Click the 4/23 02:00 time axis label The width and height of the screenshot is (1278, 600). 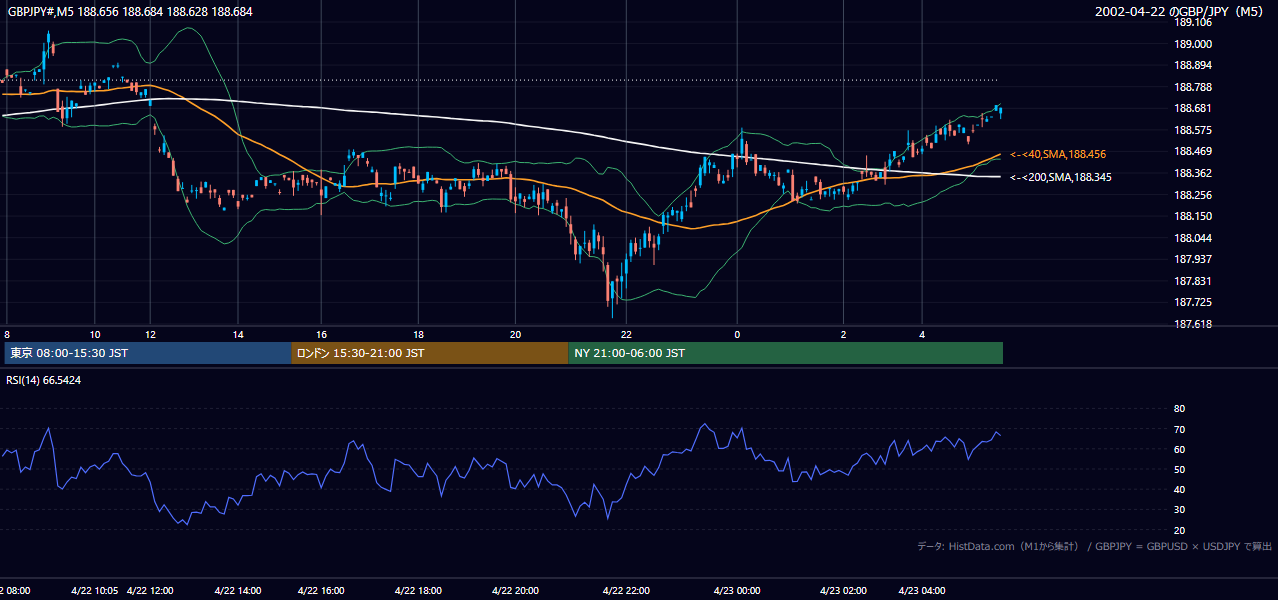[x=843, y=591]
